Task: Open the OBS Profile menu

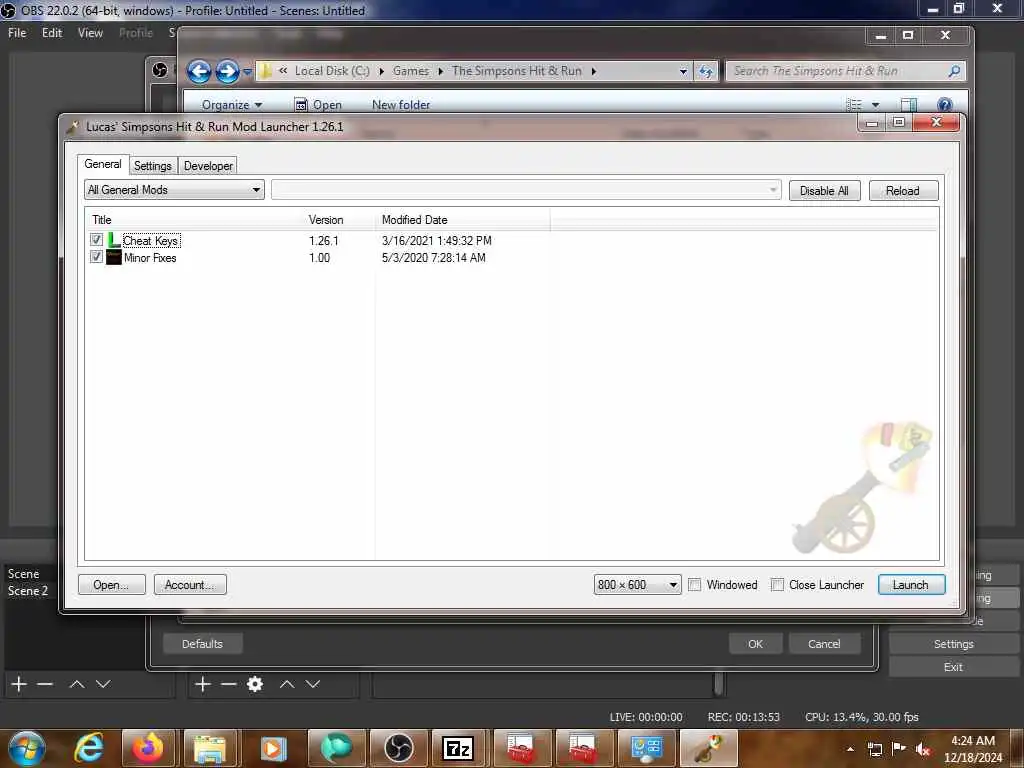Action: tap(136, 33)
